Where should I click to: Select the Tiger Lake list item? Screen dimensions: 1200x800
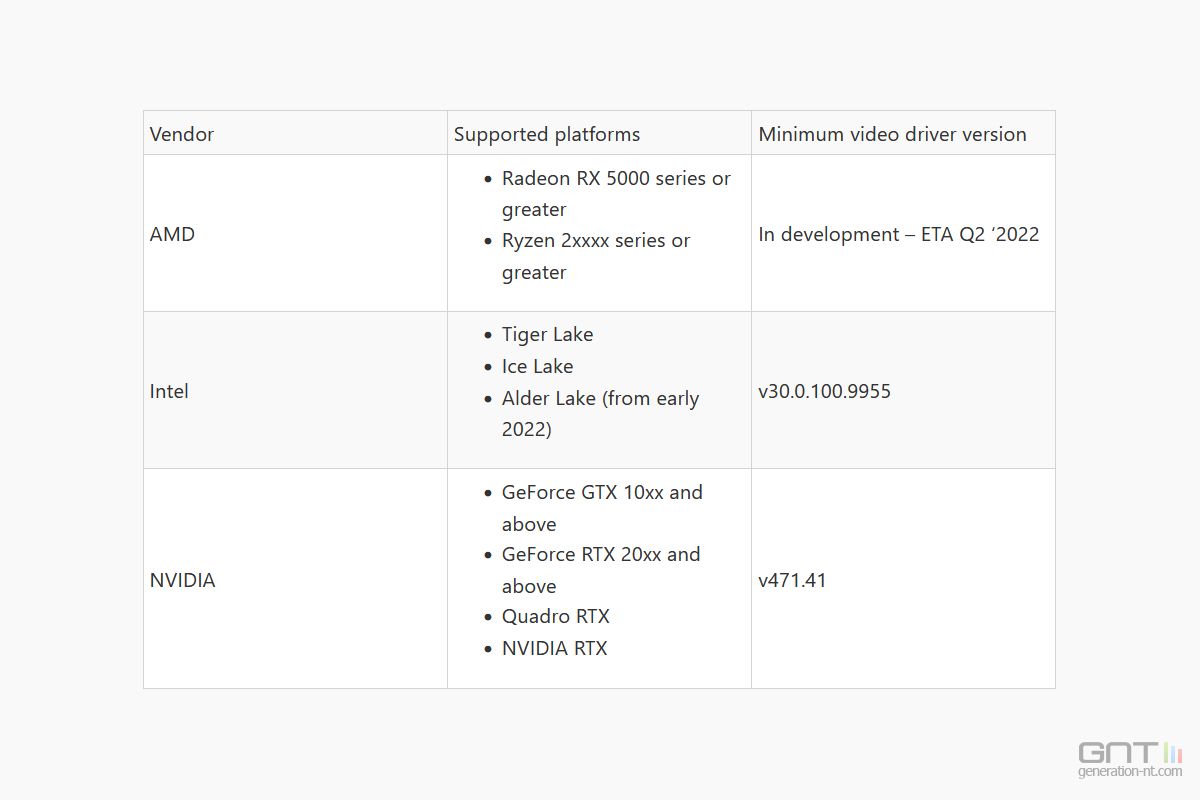[548, 334]
